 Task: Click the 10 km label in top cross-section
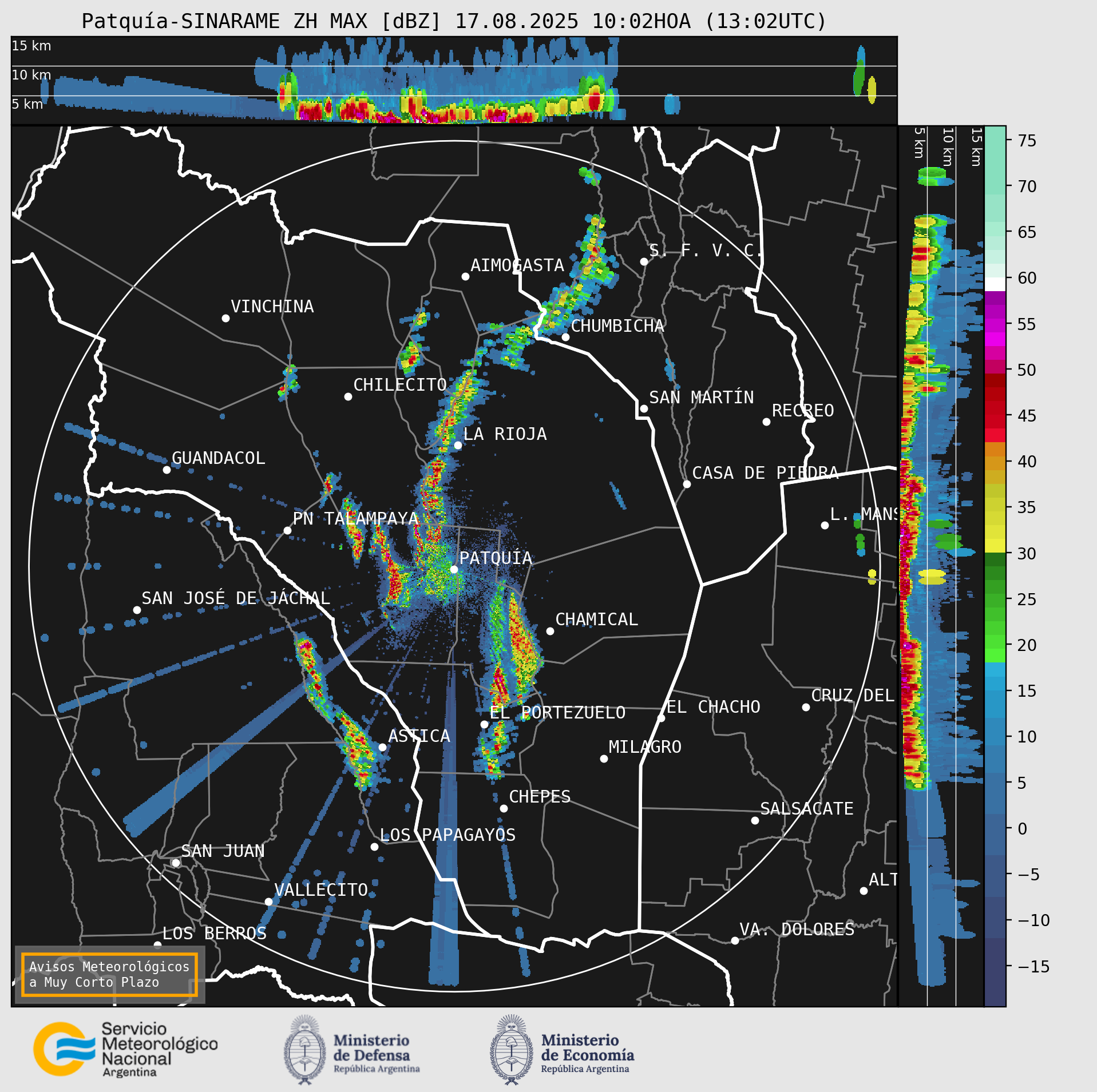click(x=31, y=75)
